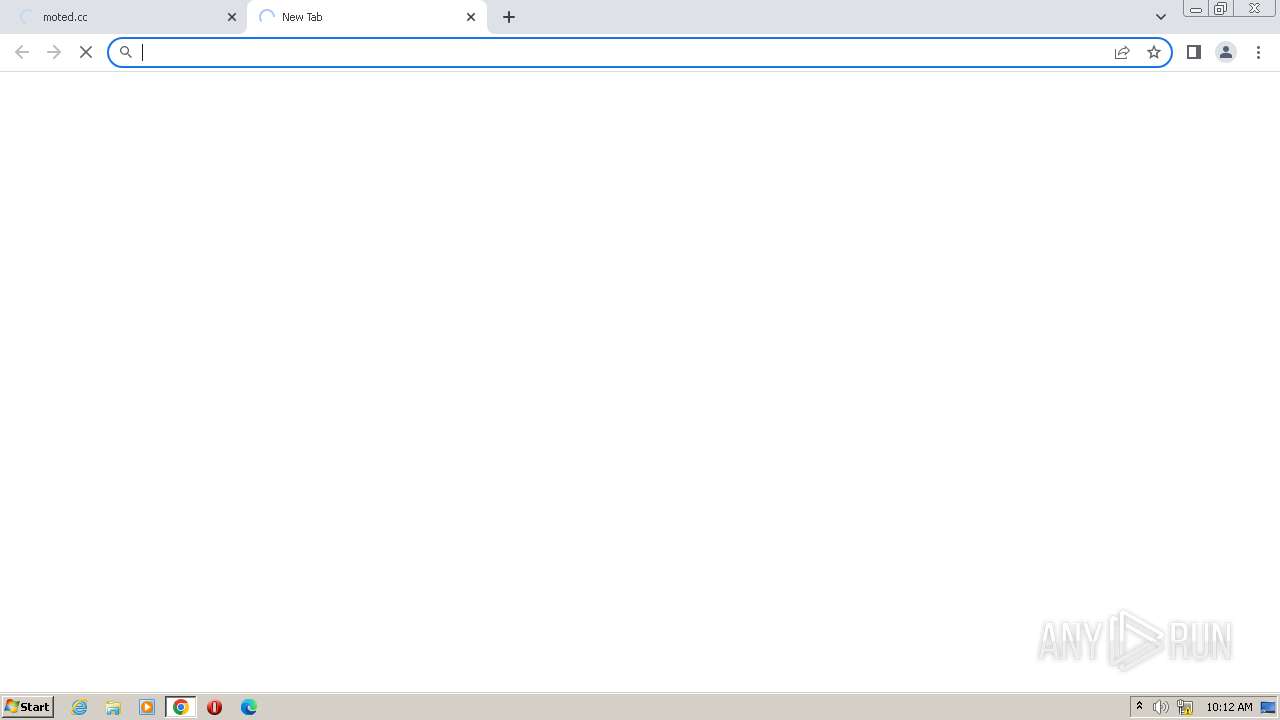Bookmark this tab with star icon
This screenshot has height=720, width=1280.
point(1154,52)
